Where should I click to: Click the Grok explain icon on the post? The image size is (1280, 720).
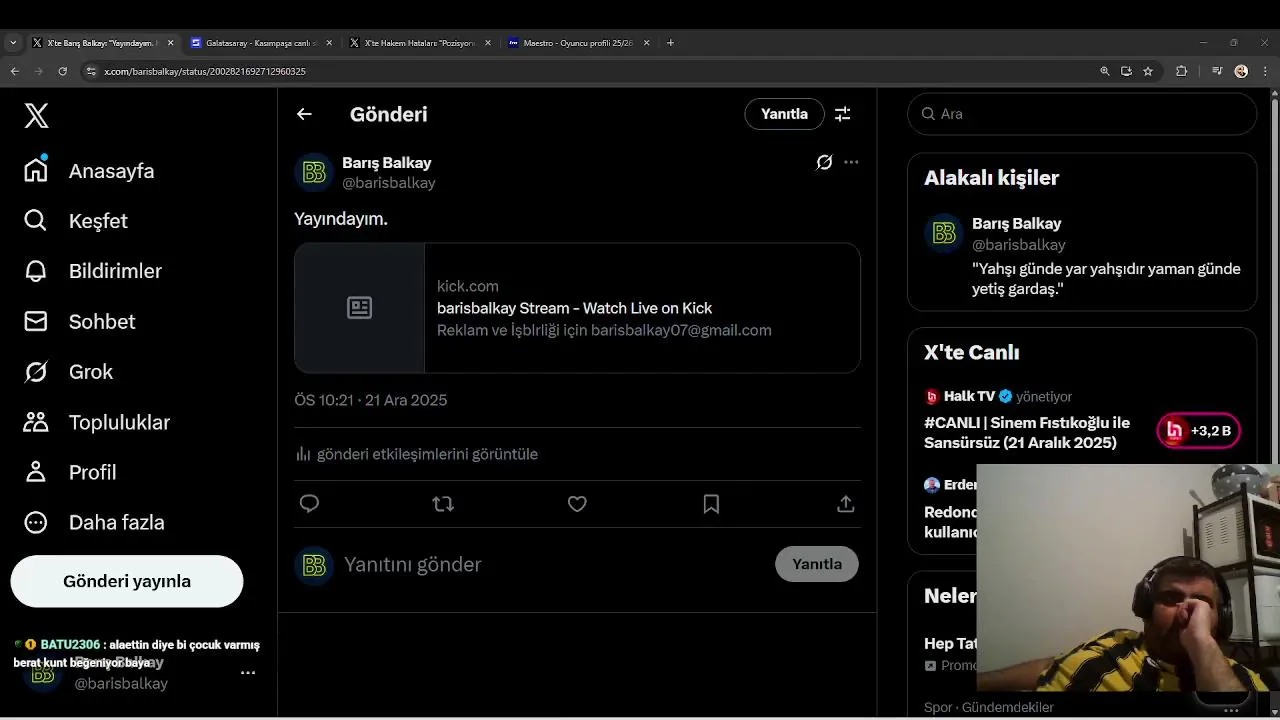click(x=824, y=162)
